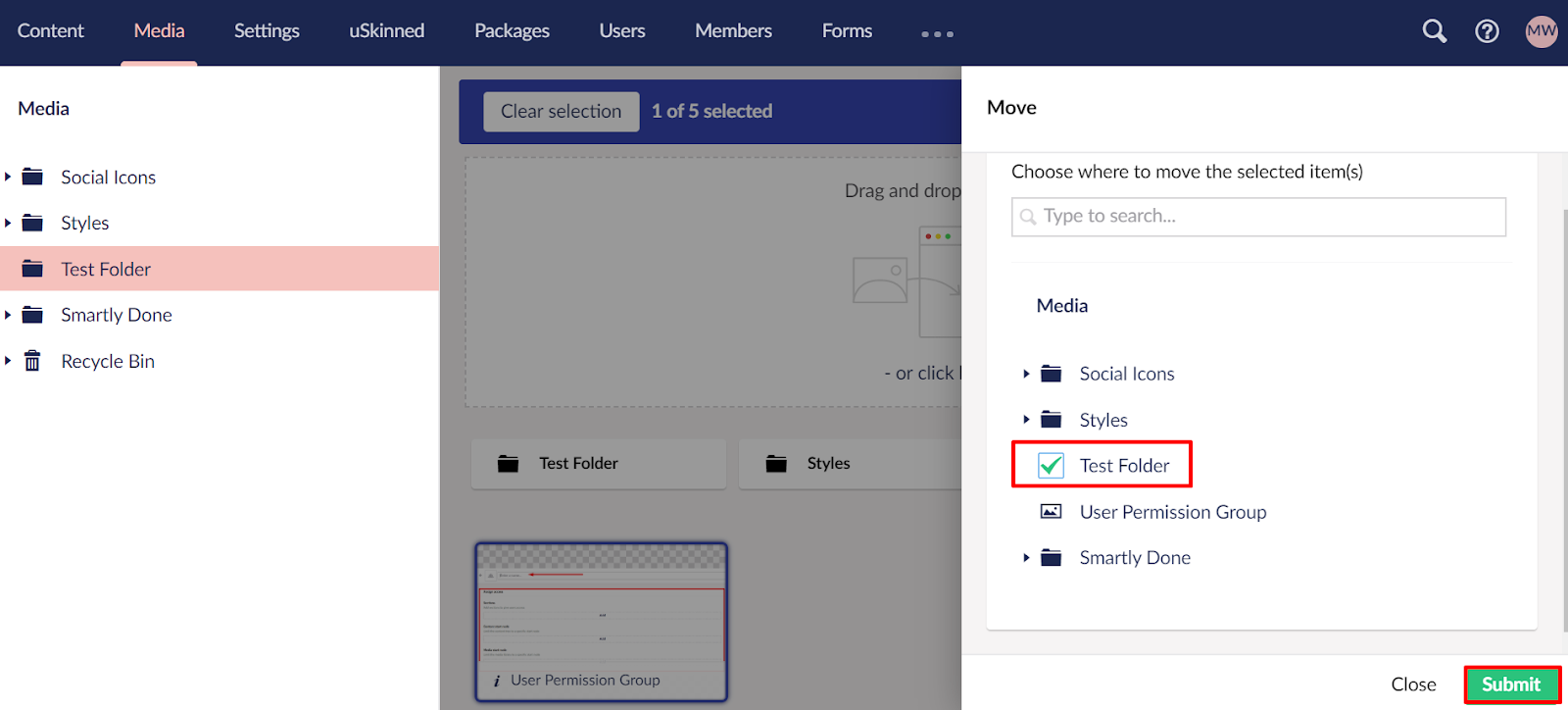
Task: Expand Smartly Done in the Move panel tree
Action: (x=1026, y=558)
